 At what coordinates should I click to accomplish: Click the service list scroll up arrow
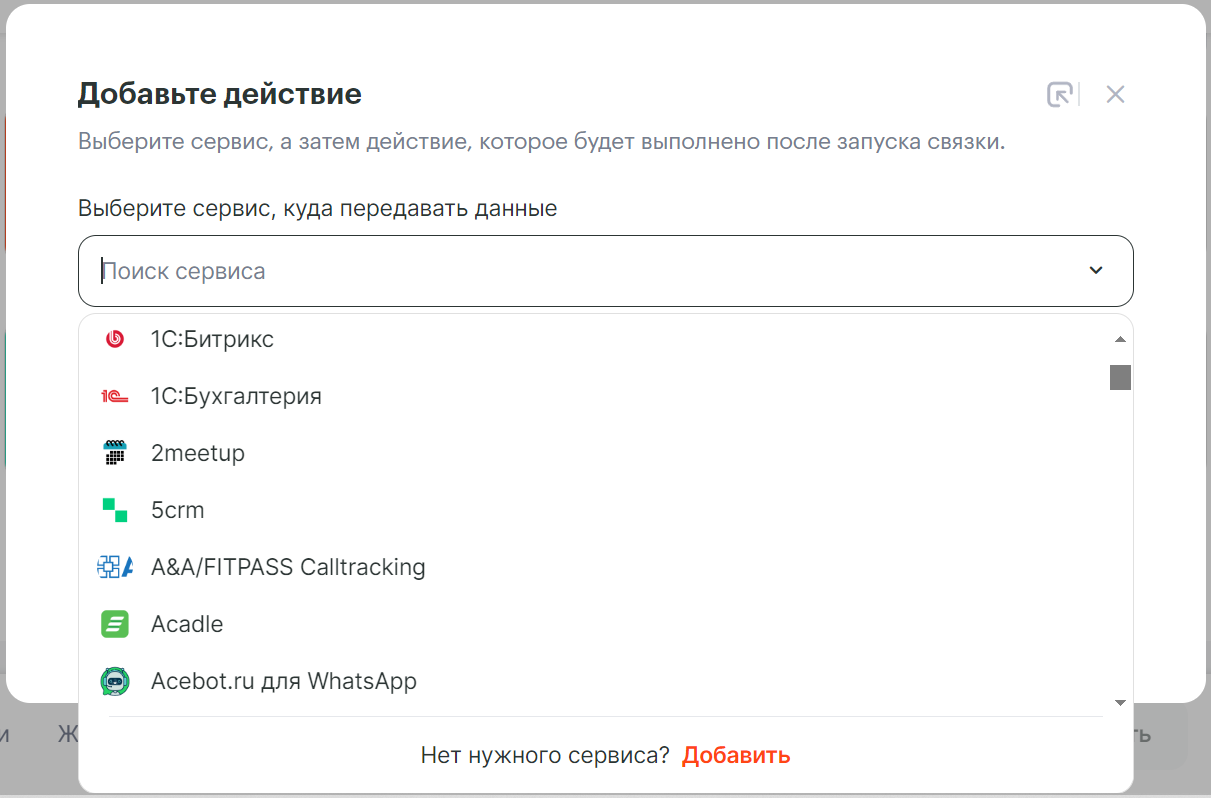click(1120, 339)
